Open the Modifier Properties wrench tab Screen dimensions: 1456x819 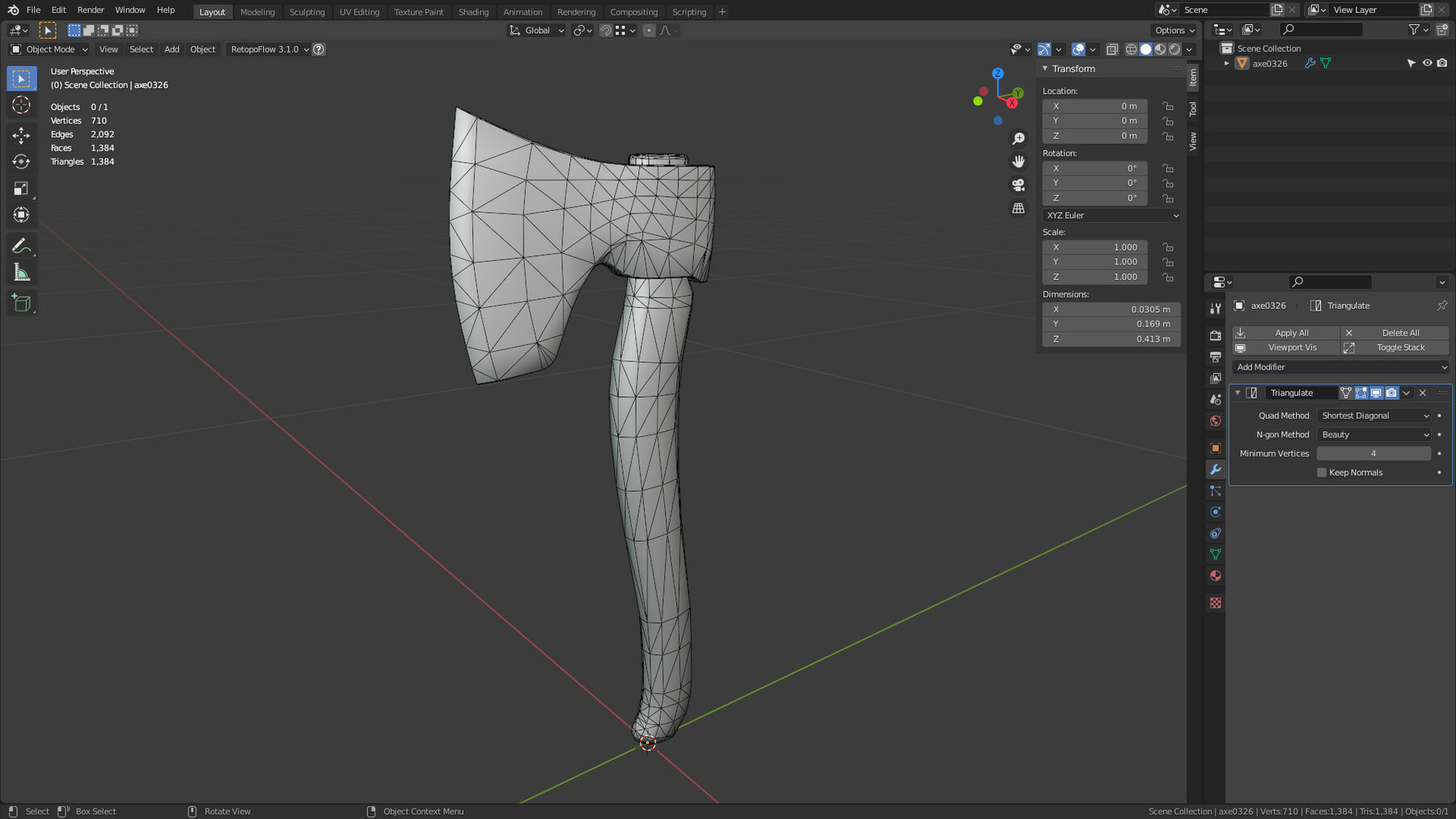tap(1215, 469)
